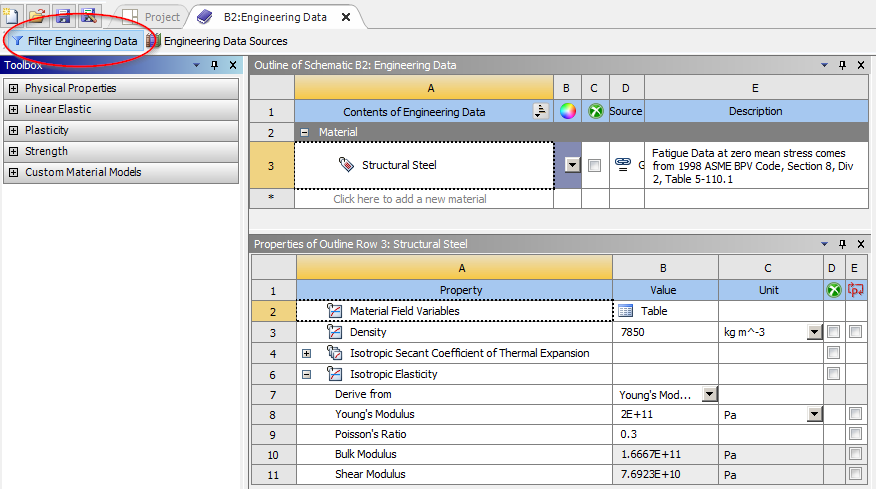Expand Isotropic Secant Coefficient of Thermal Expansion

pyautogui.click(x=307, y=353)
